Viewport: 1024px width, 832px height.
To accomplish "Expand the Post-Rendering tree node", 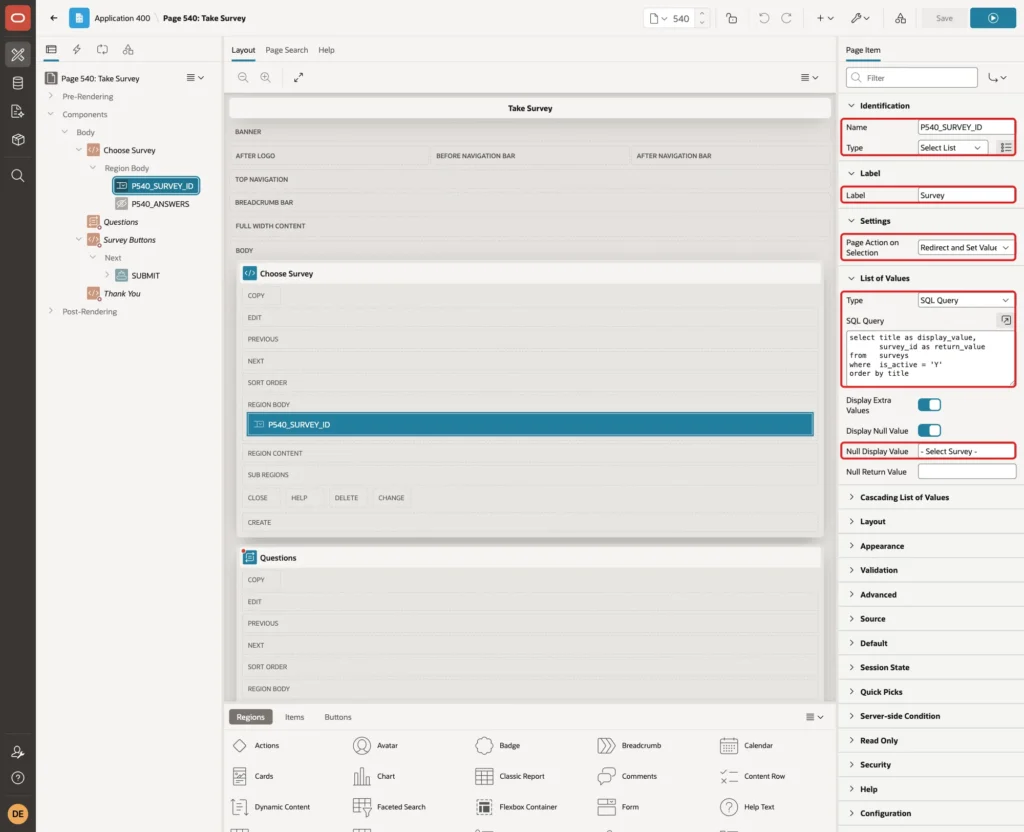I will pyautogui.click(x=51, y=311).
